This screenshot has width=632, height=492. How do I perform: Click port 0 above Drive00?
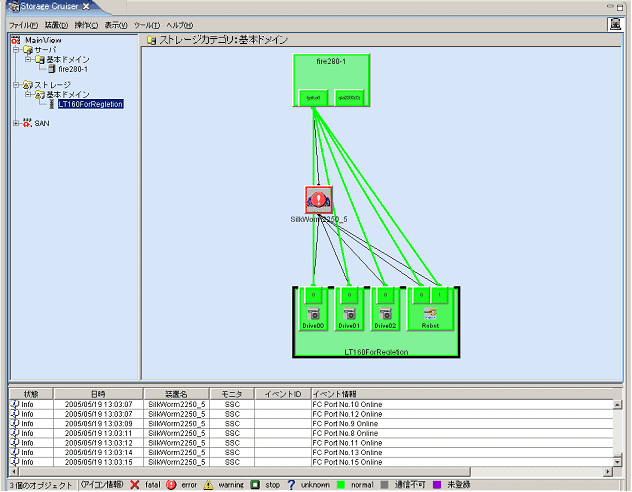pyautogui.click(x=313, y=295)
